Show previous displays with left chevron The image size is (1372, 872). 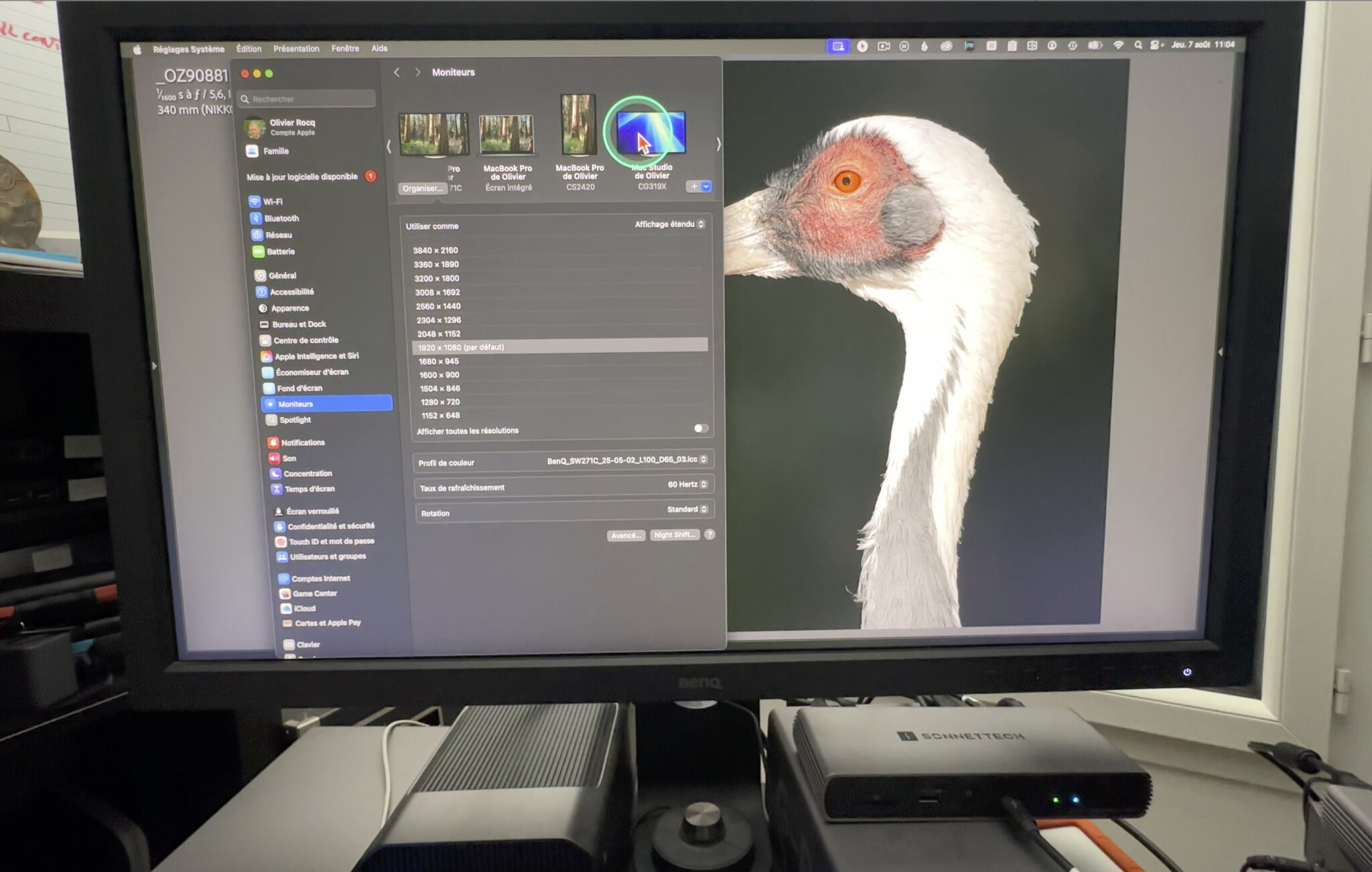389,145
